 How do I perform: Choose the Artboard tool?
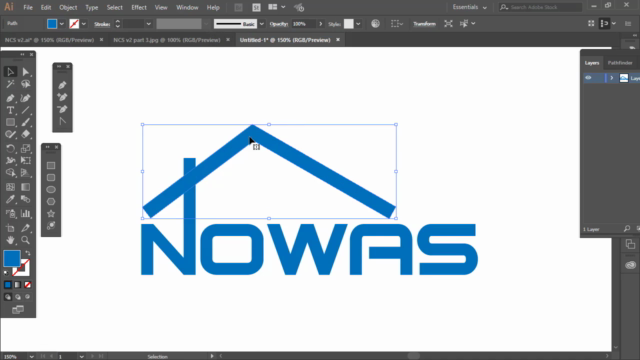point(10,228)
